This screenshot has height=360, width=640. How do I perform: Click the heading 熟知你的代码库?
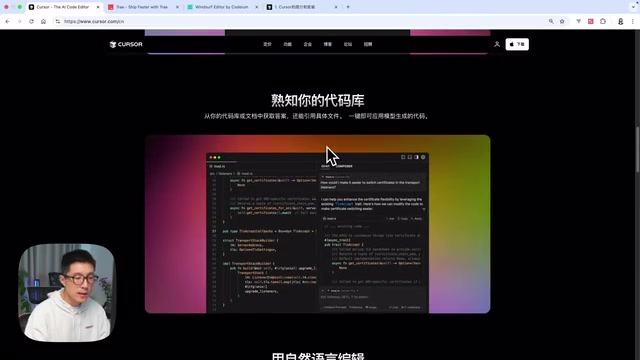point(318,100)
